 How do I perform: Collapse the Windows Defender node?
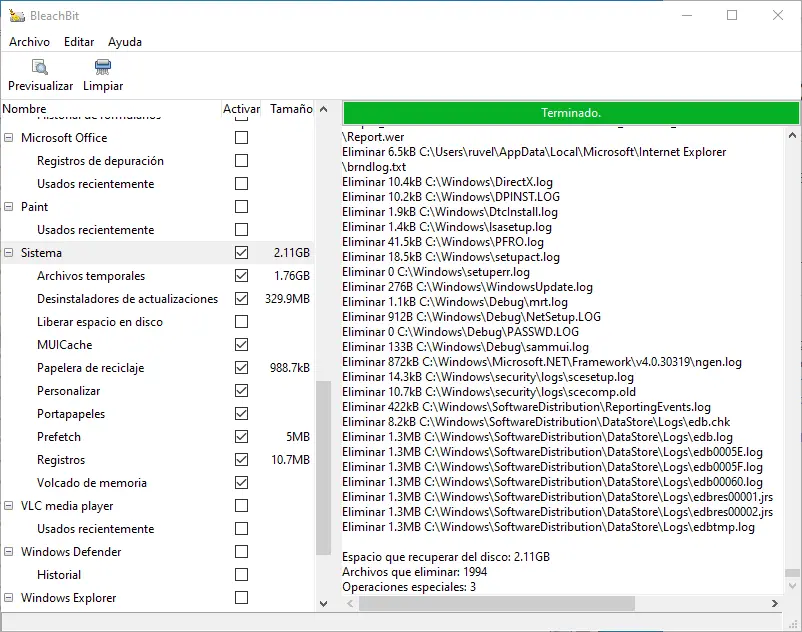(9, 552)
